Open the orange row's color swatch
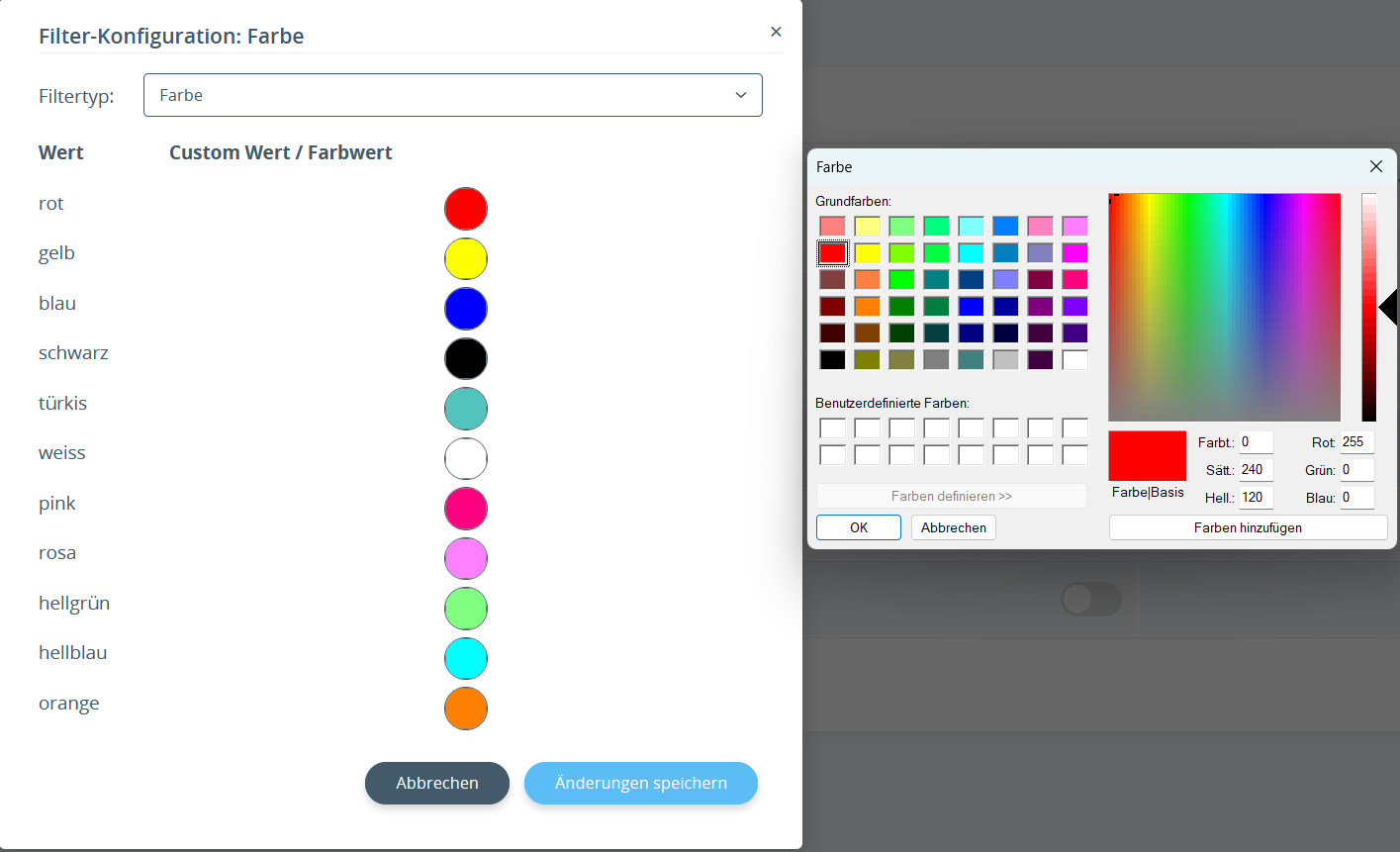Screen dimensions: 1400x852 pos(466,709)
